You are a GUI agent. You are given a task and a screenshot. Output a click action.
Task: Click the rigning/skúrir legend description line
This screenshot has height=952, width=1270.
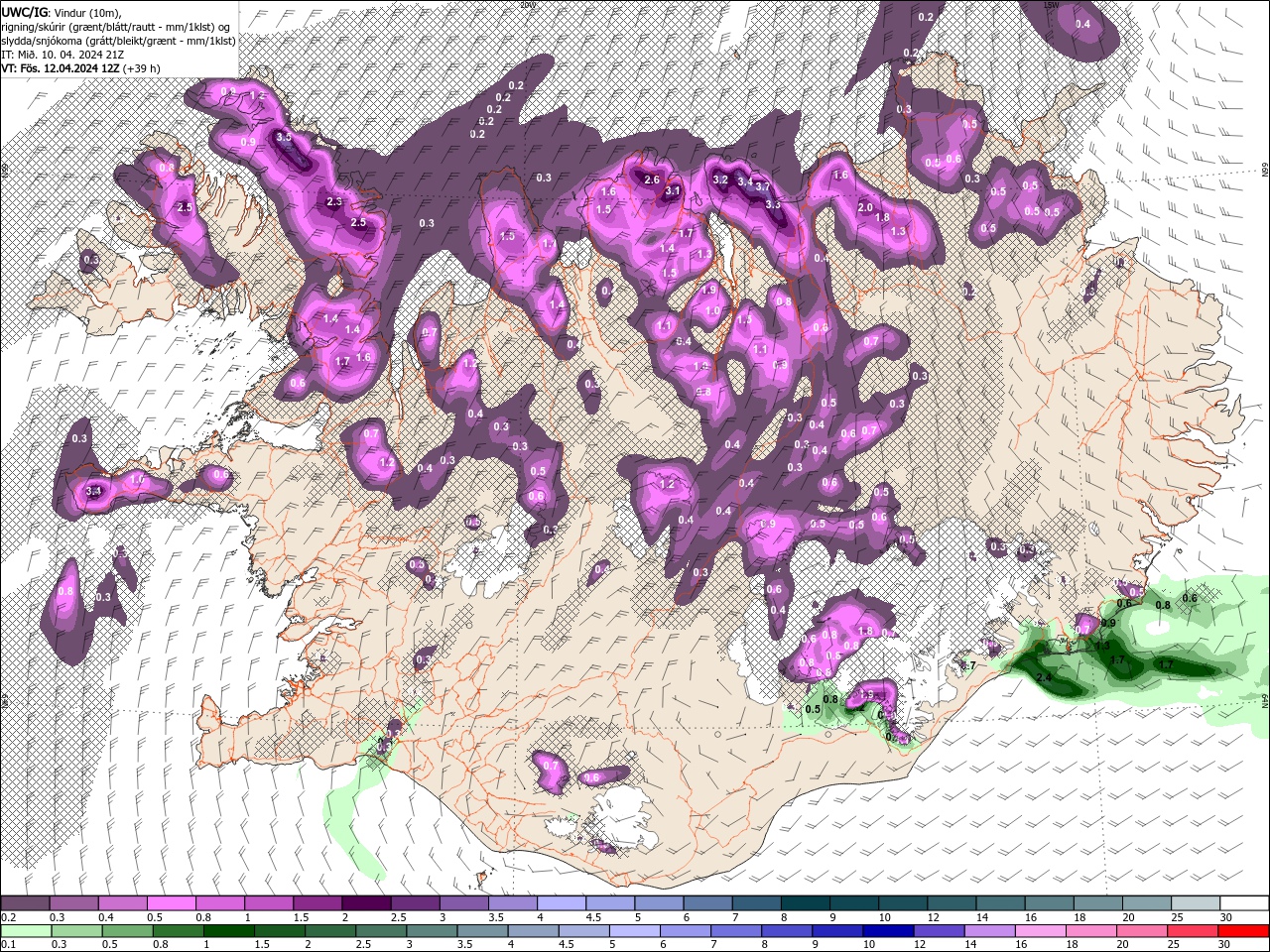point(116,27)
